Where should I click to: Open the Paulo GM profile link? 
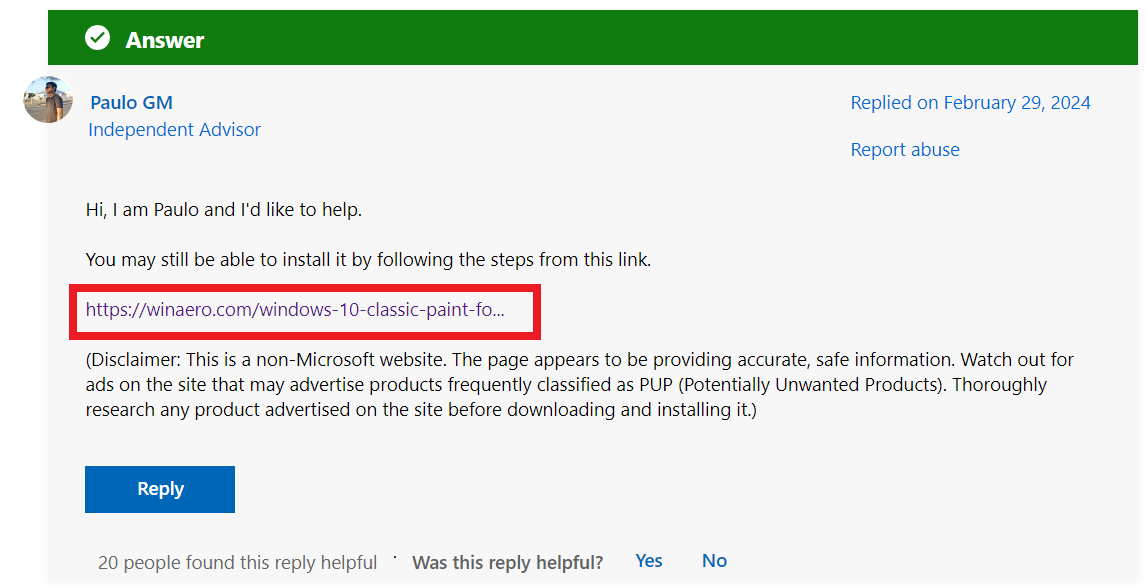pyautogui.click(x=132, y=103)
